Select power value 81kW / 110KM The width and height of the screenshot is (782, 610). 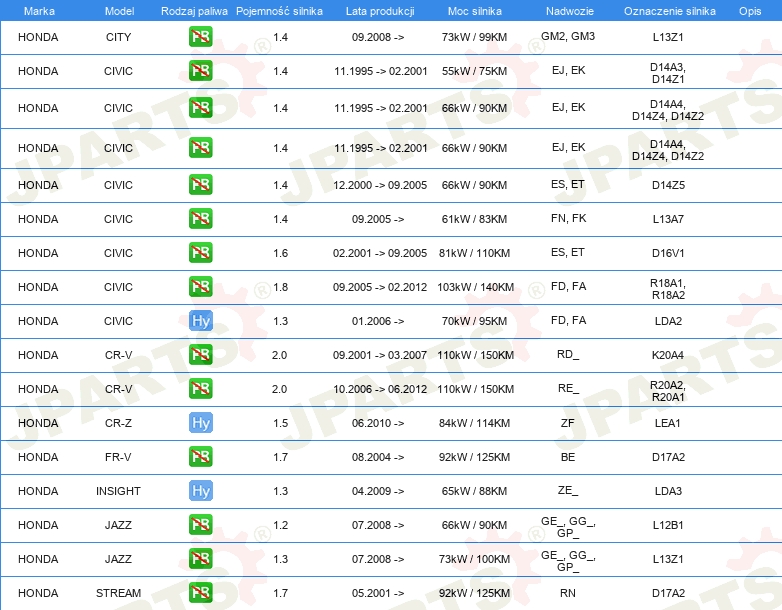(474, 253)
